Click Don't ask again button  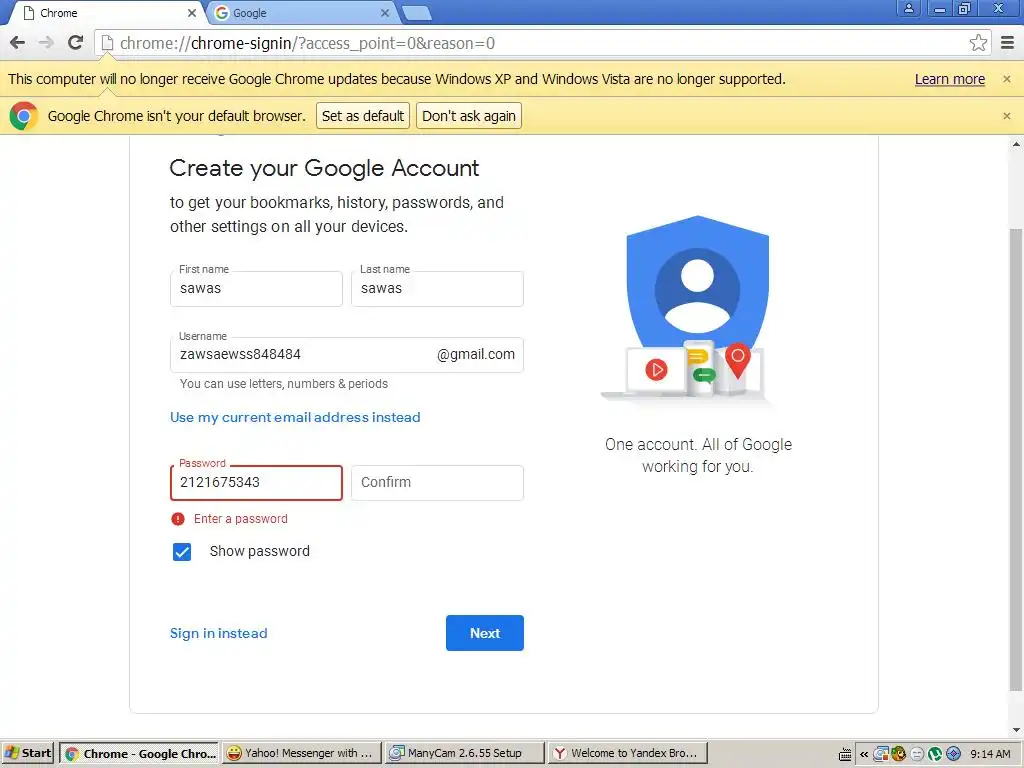click(x=469, y=116)
